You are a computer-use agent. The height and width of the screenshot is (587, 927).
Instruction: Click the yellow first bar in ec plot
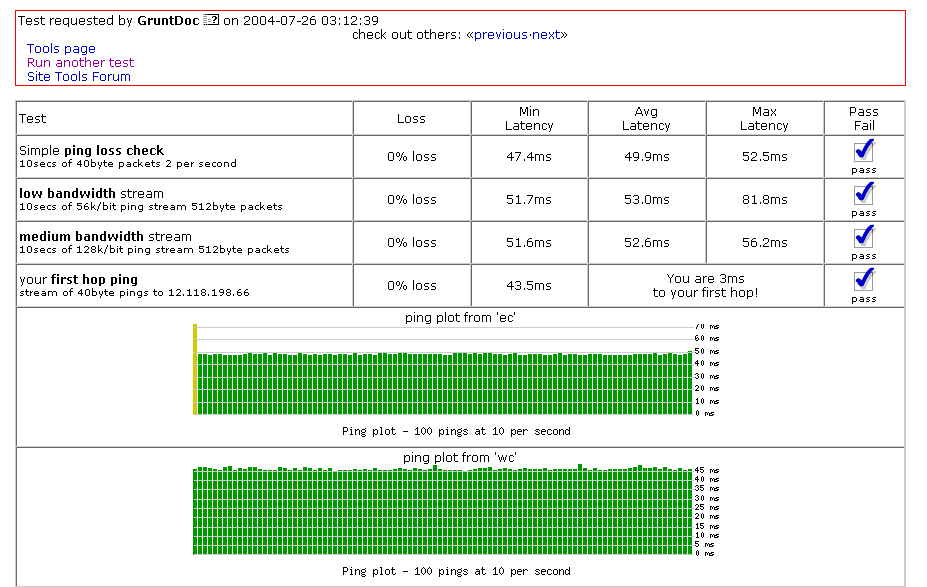[x=195, y=369]
